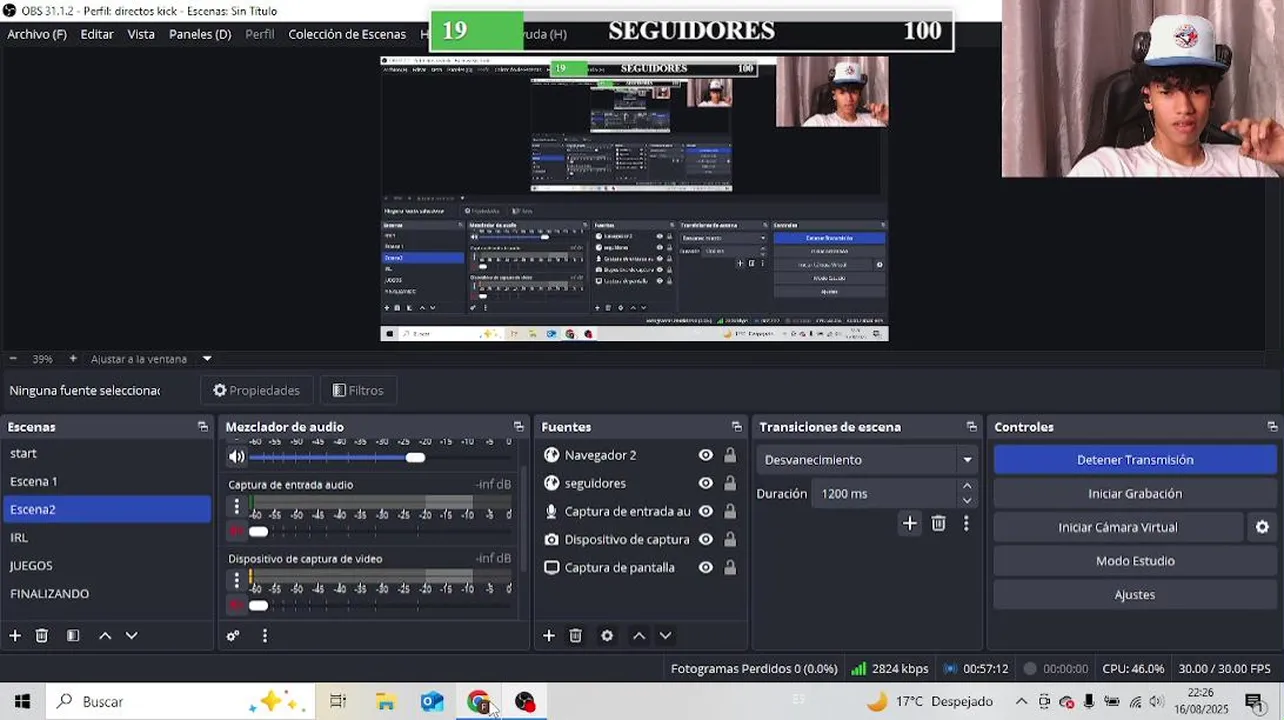Toggle lock on Captura de entrada audio source
Image resolution: width=1284 pixels, height=720 pixels.
point(730,511)
